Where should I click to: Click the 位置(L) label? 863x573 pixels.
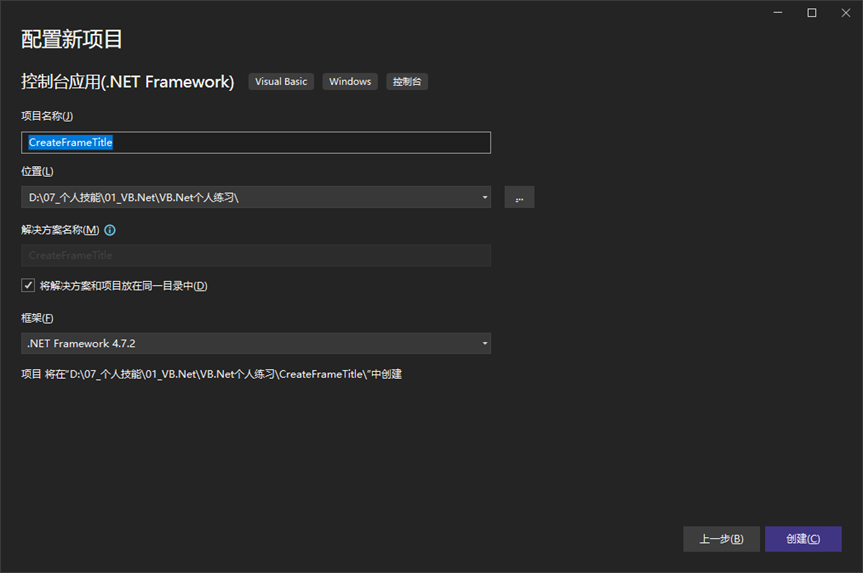click(x=37, y=171)
